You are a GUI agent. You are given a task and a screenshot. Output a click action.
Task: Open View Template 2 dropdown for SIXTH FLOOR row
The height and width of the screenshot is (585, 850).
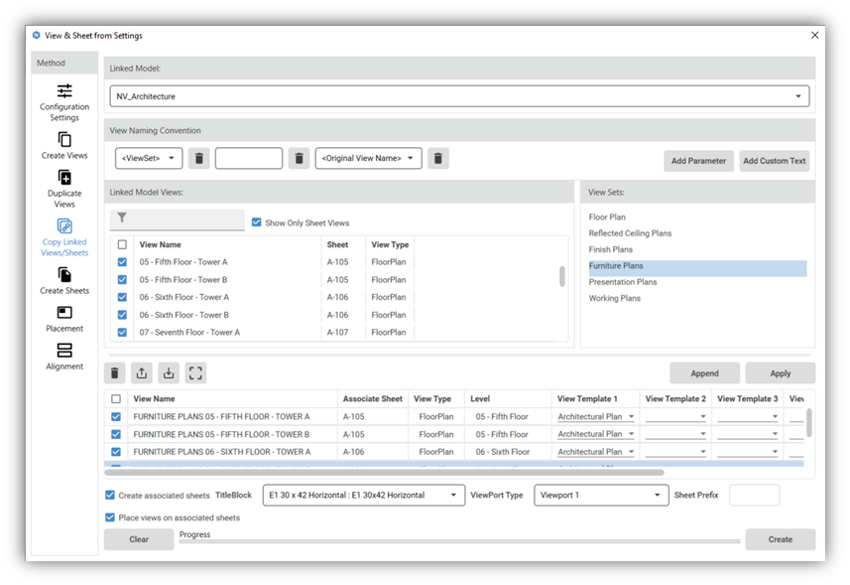(675, 452)
